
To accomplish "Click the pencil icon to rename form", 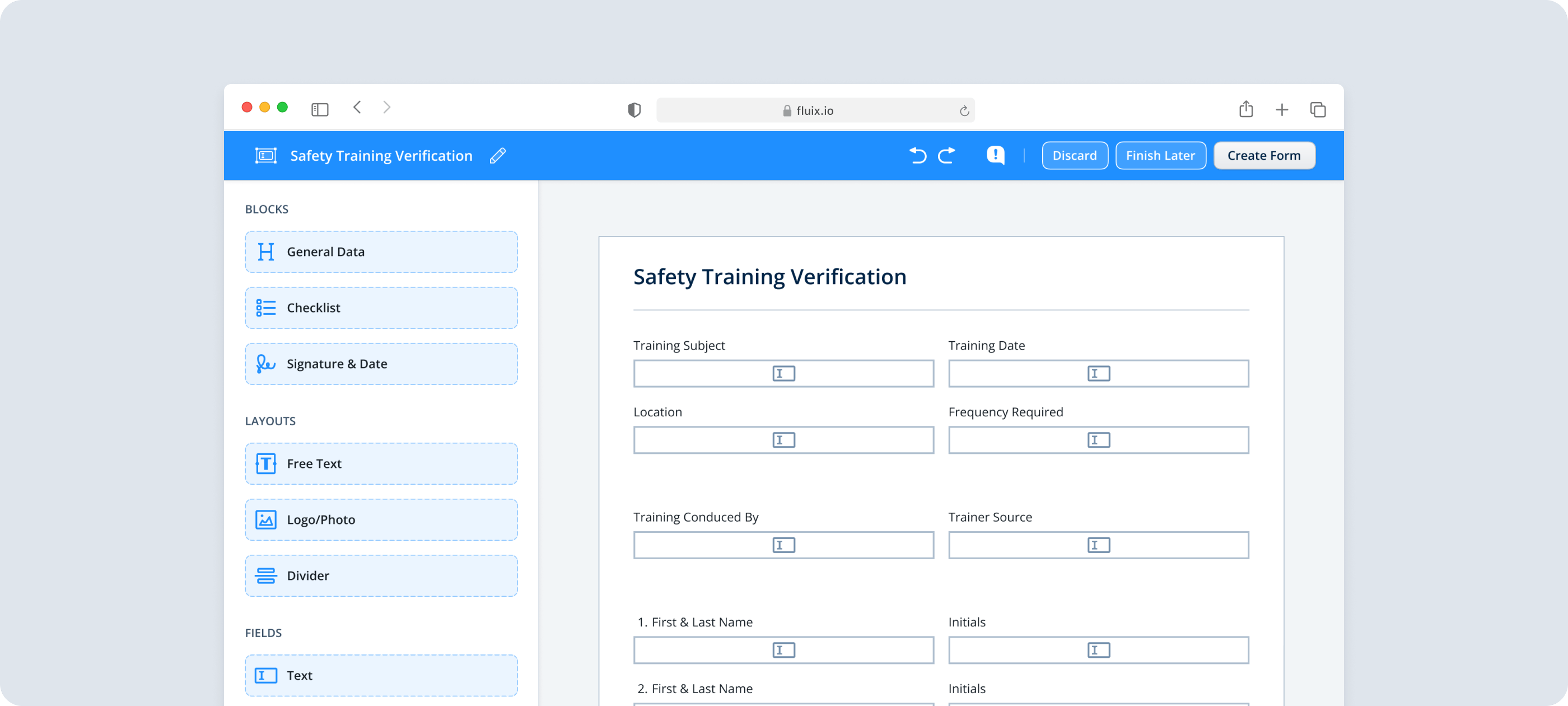I will pyautogui.click(x=497, y=155).
